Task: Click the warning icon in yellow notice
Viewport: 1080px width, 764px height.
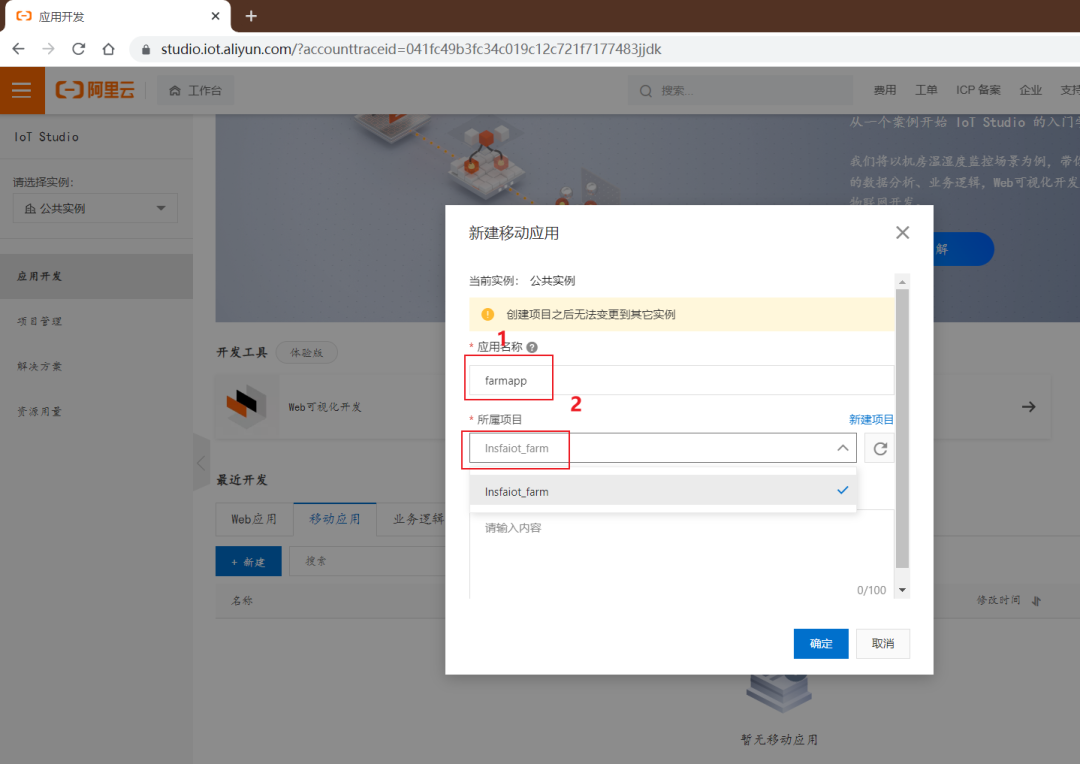Action: tap(488, 314)
